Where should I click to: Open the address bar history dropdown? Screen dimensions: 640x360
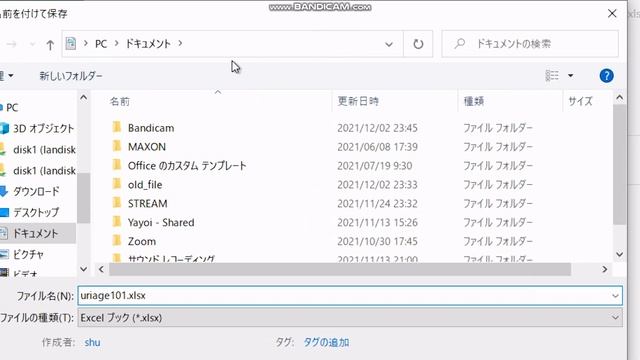(x=389, y=44)
